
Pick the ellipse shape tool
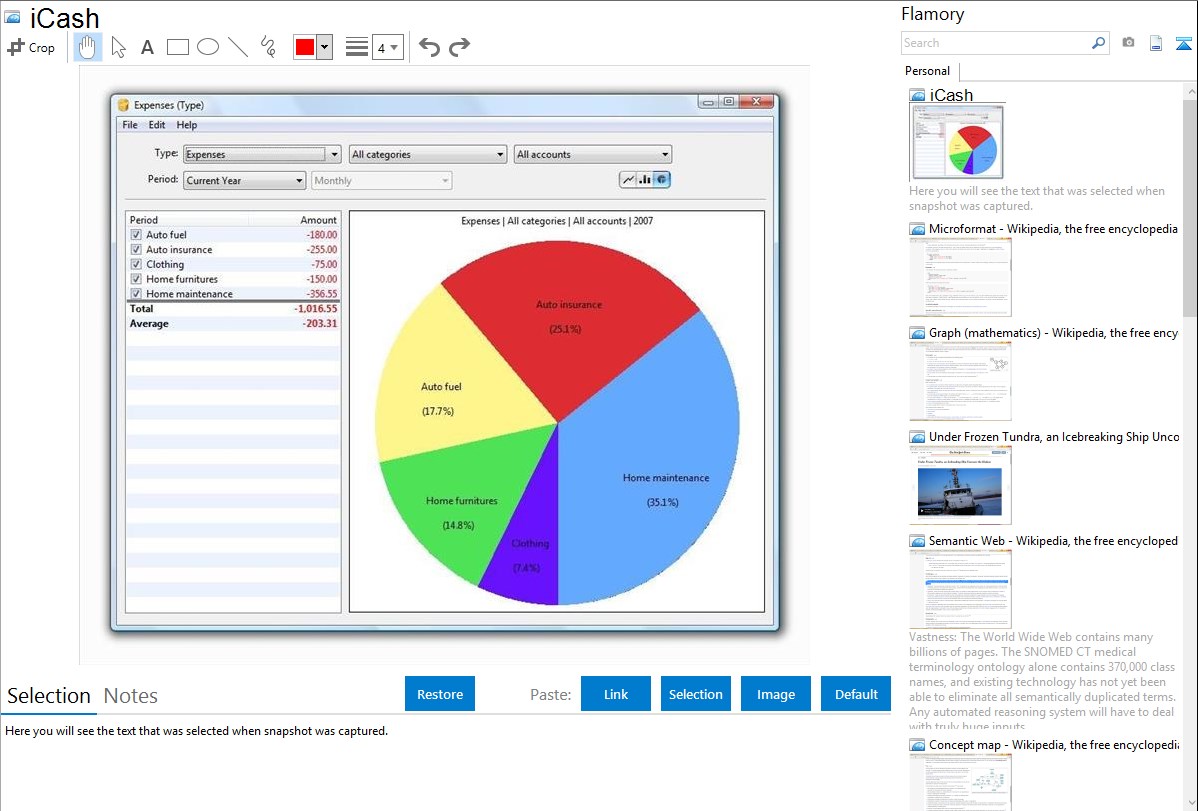pos(208,47)
